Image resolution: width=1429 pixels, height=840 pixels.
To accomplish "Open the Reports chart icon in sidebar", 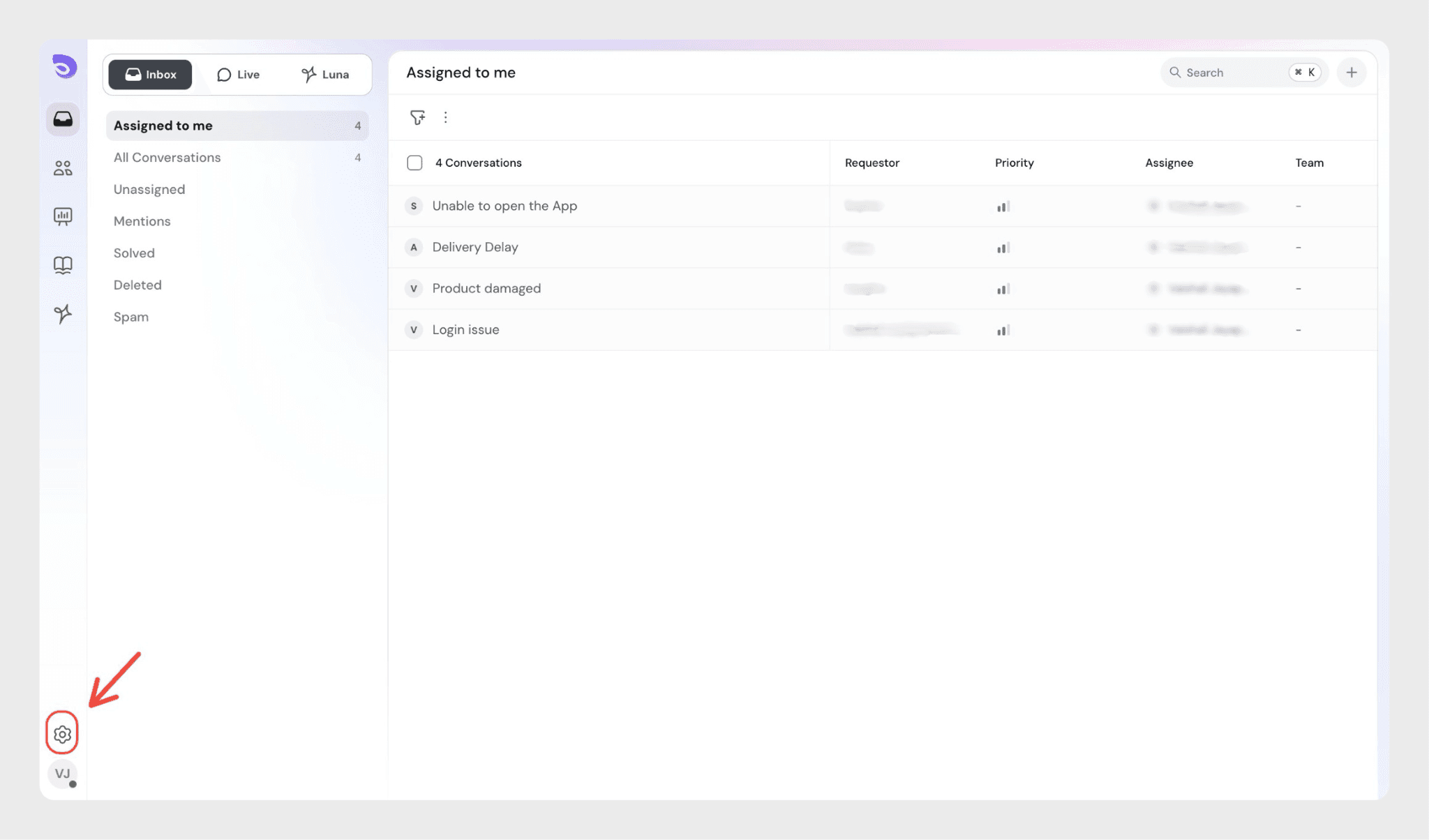I will coord(63,216).
